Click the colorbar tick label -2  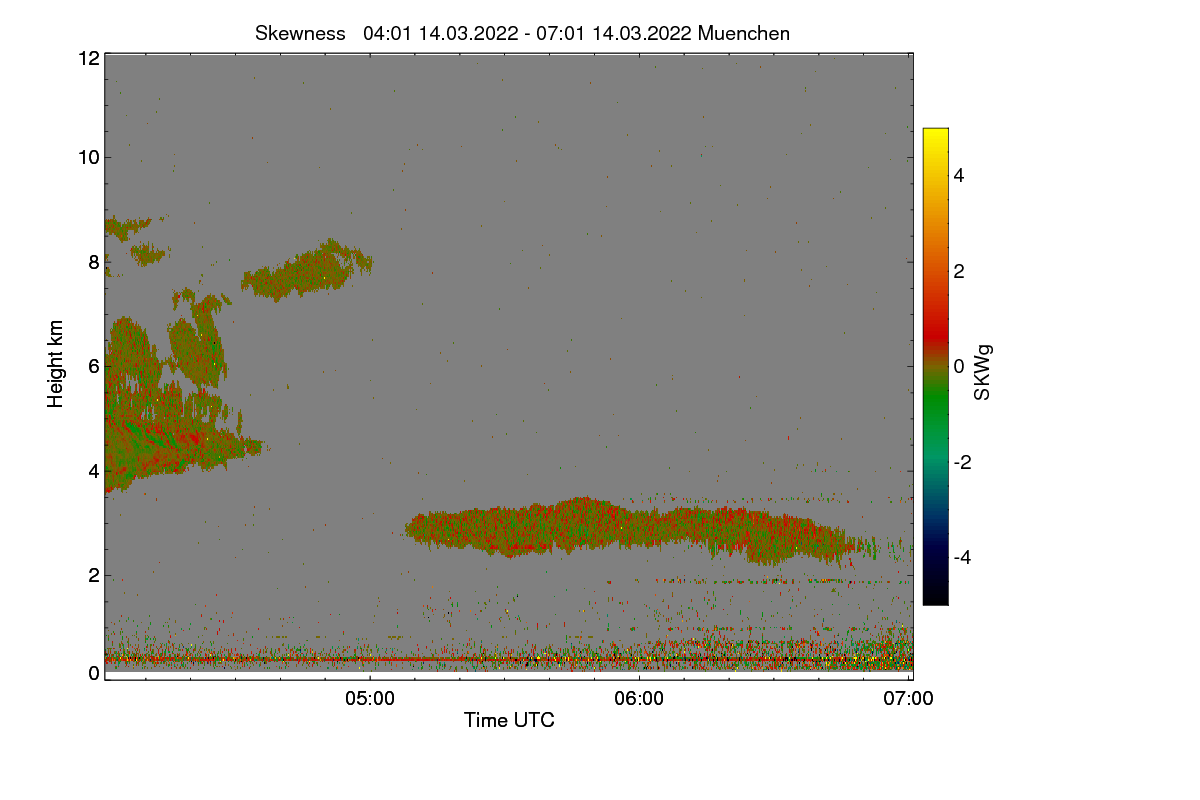click(x=965, y=462)
